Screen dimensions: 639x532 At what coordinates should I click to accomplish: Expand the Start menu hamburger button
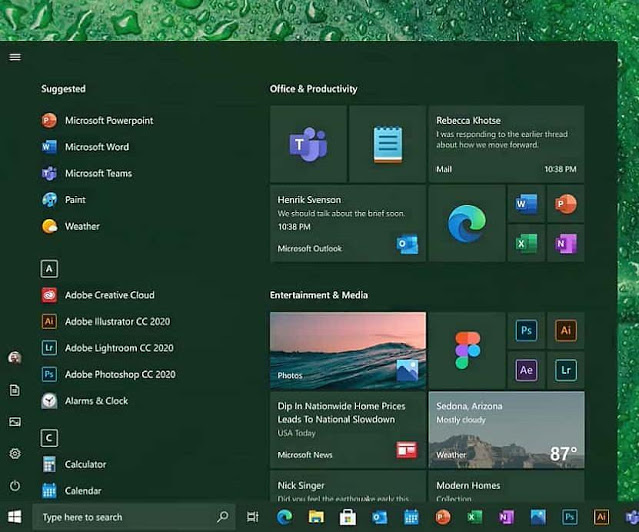(15, 57)
